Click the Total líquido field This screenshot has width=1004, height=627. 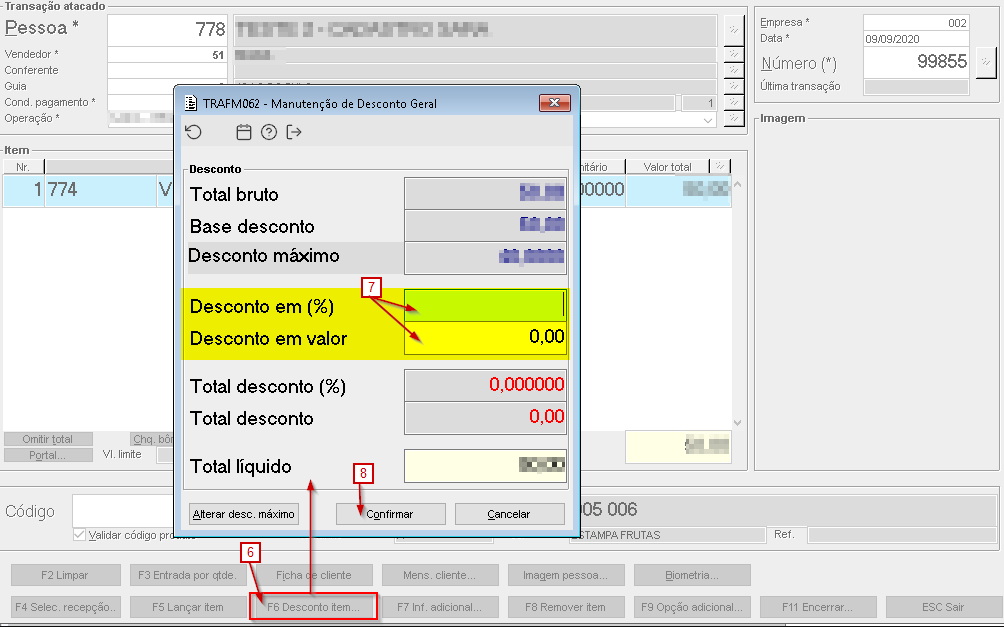485,466
